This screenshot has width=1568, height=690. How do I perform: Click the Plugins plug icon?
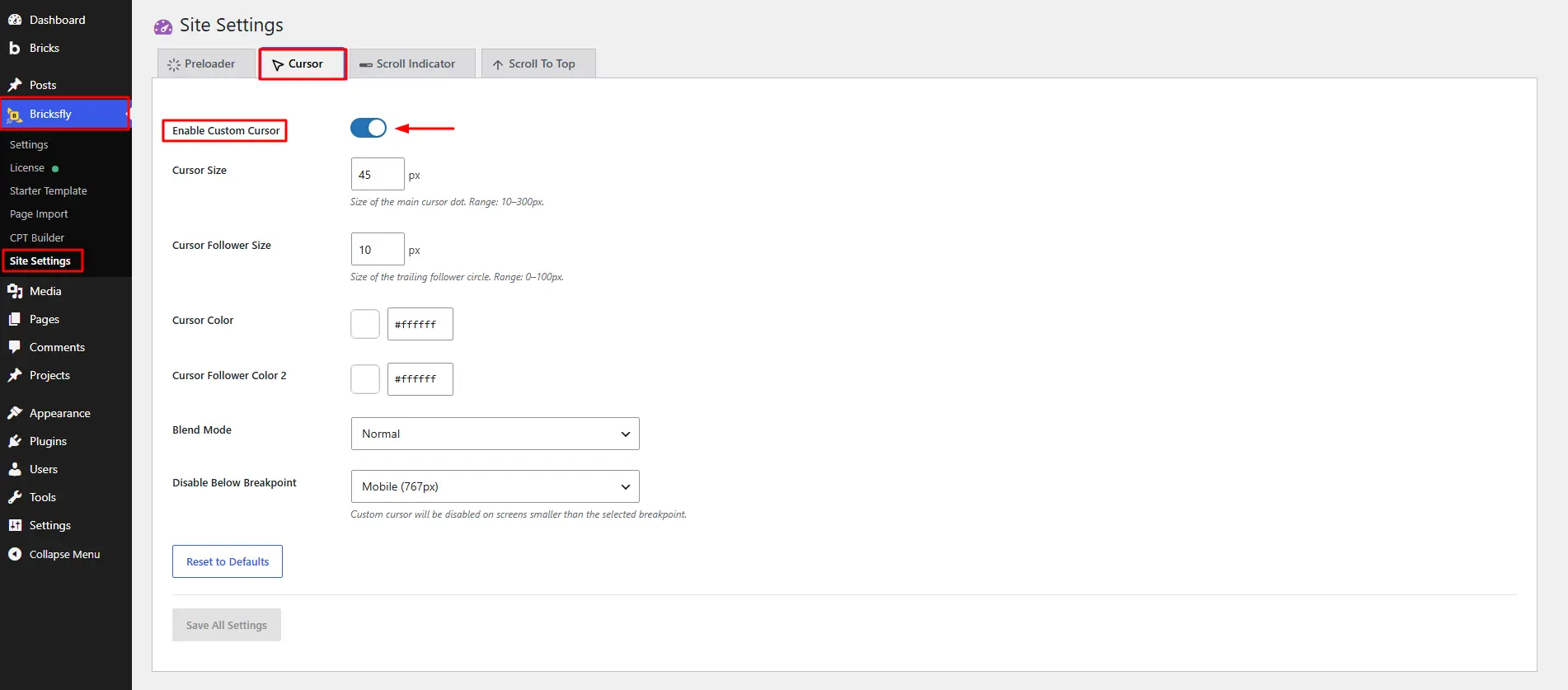point(15,441)
